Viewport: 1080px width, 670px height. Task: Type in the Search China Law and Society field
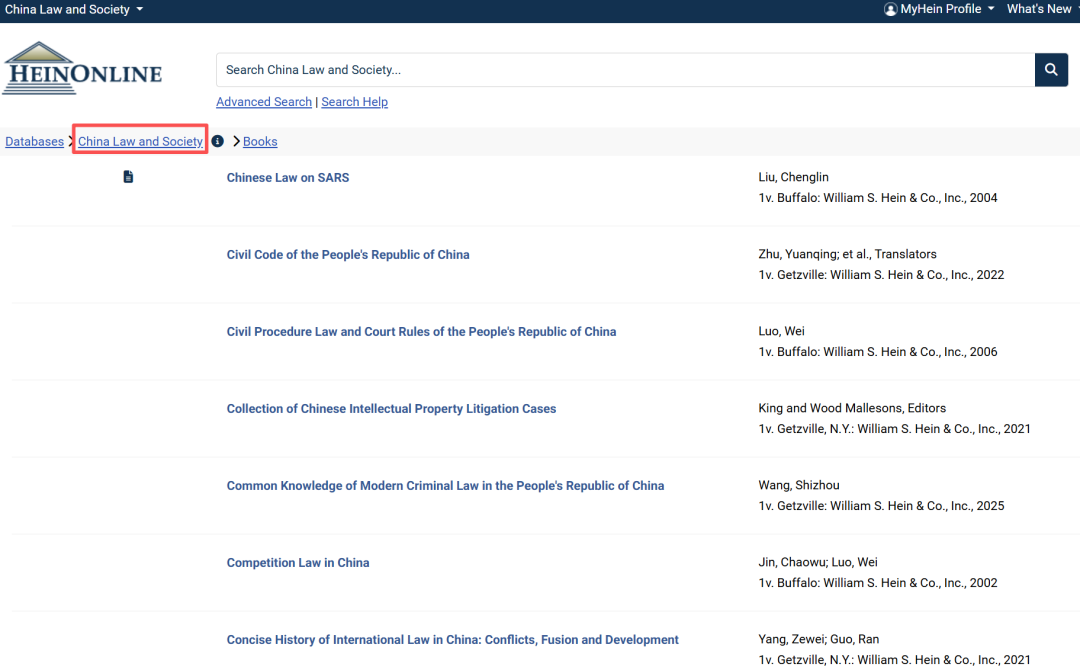coord(625,70)
